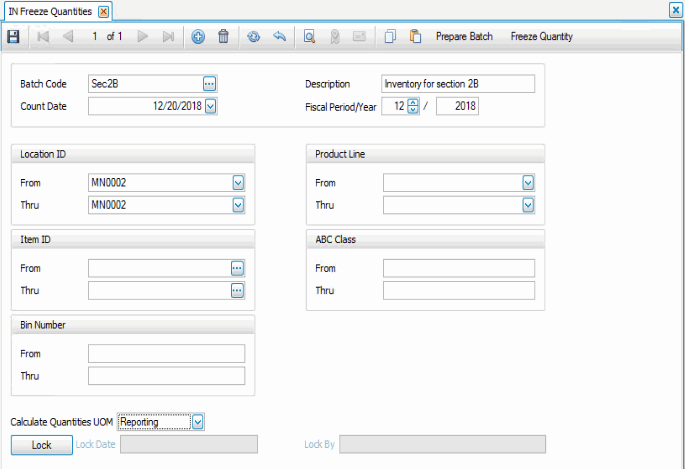Viewport: 685px width, 469px height.
Task: Open the Count Date calendar dropdown
Action: click(210, 105)
